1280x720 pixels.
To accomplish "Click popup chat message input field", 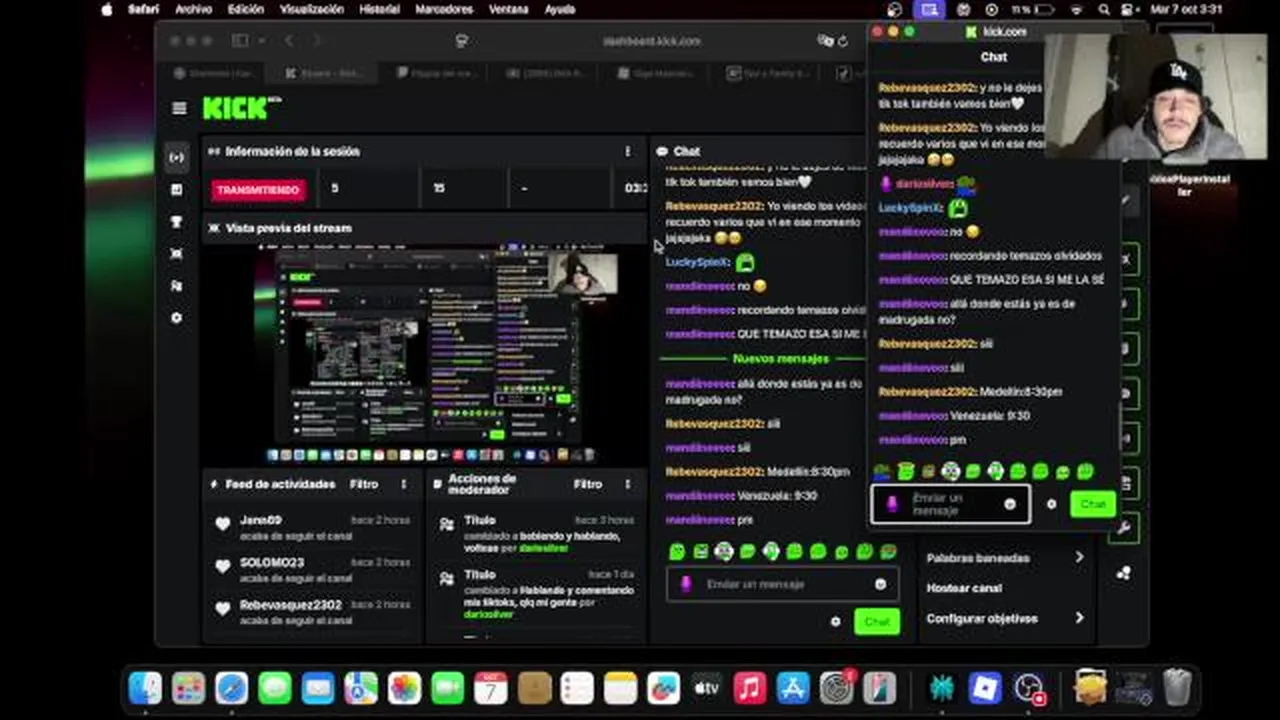I will [950, 504].
